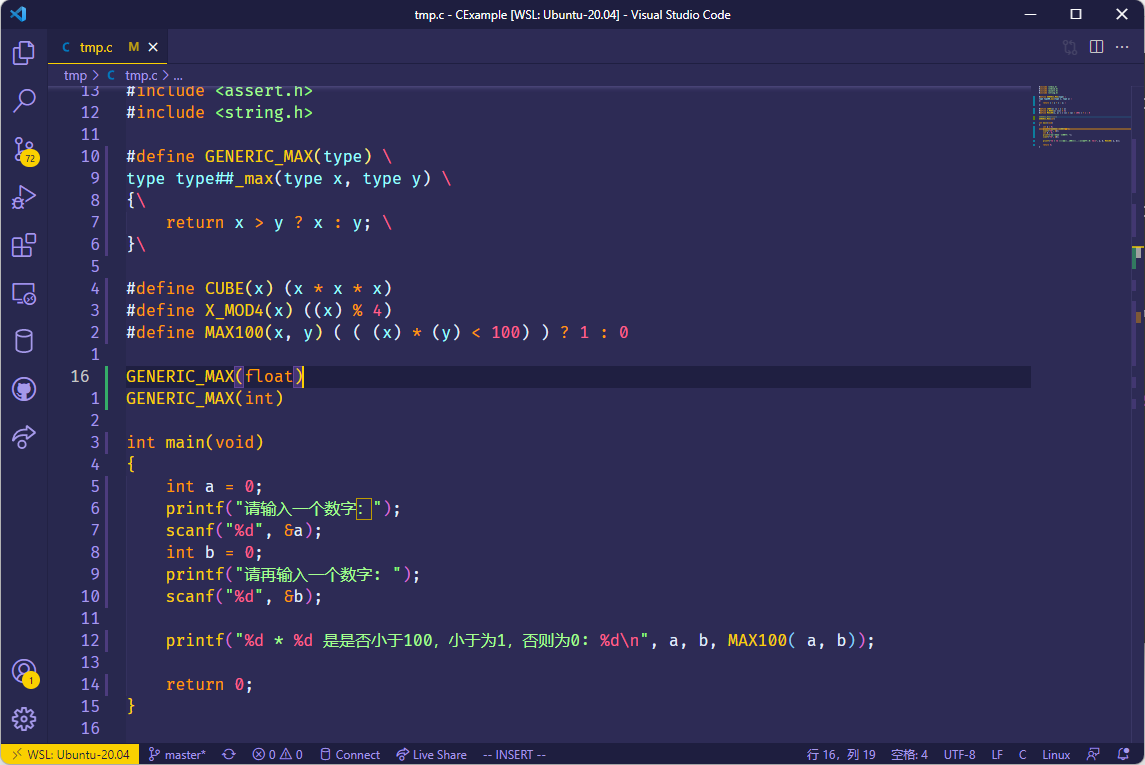Open the Explorer view icon

(x=24, y=52)
